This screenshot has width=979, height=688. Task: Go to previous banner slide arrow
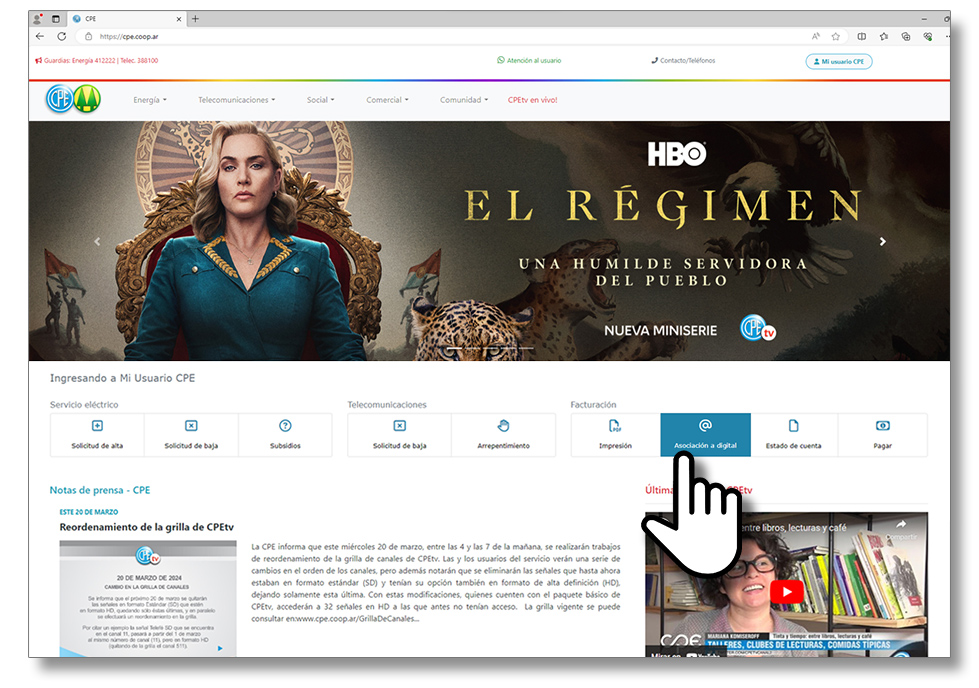coord(97,241)
